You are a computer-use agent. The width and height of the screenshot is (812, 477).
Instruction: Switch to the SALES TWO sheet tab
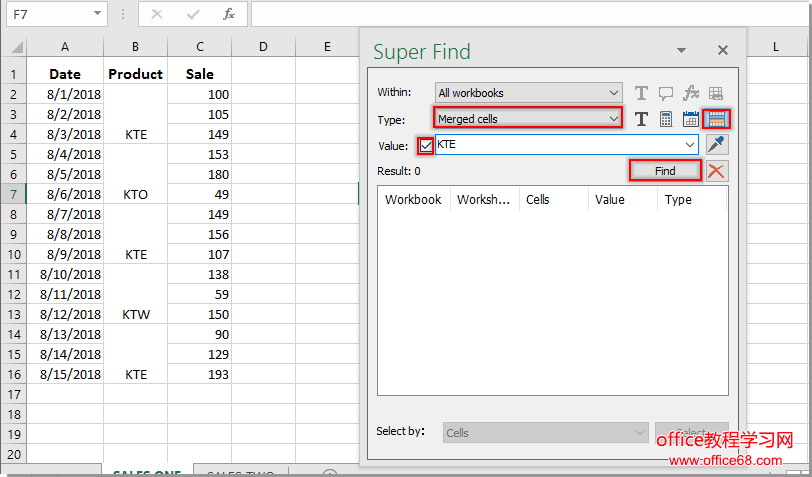point(240,472)
